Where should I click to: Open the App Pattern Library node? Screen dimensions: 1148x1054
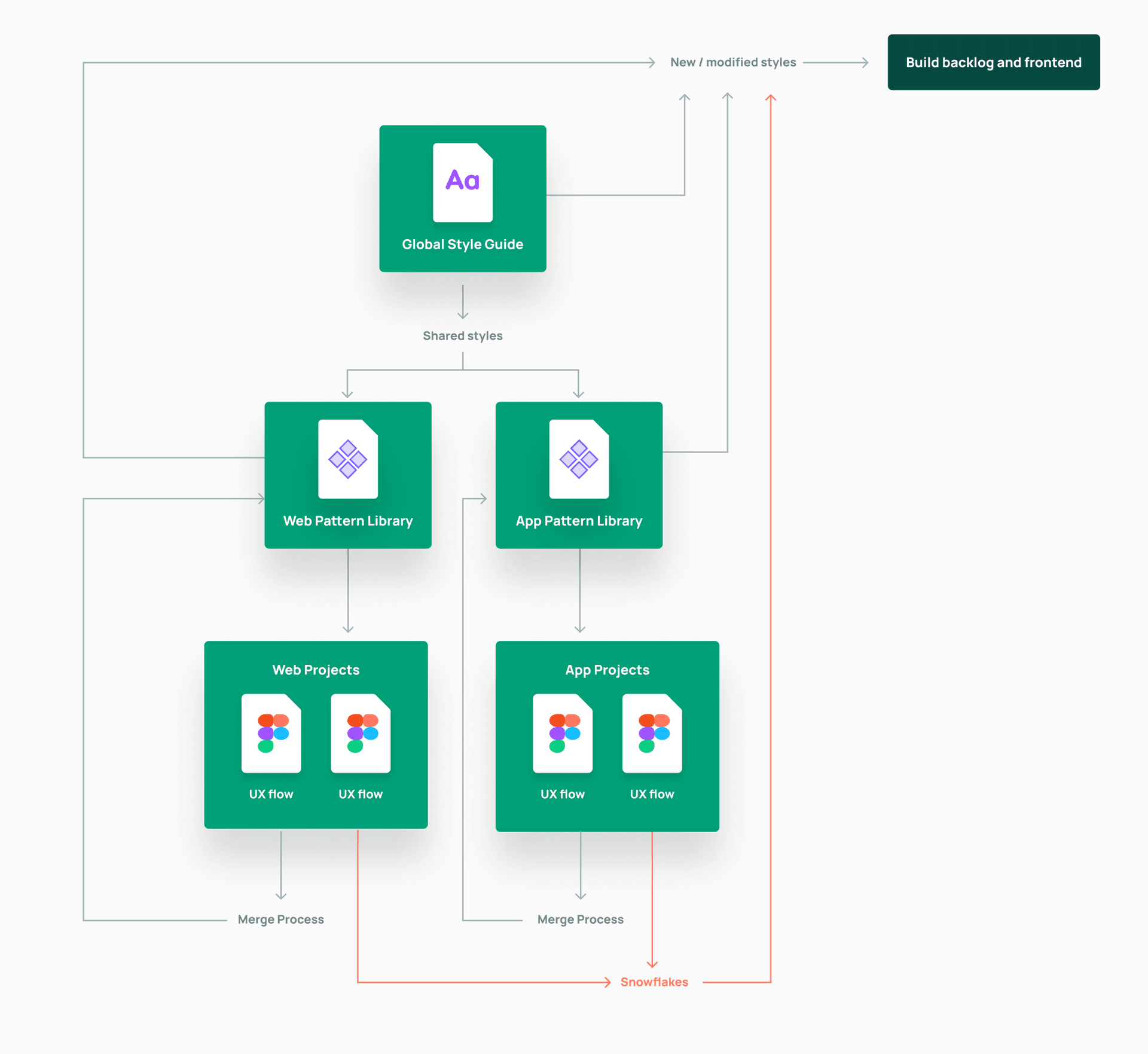pos(578,475)
